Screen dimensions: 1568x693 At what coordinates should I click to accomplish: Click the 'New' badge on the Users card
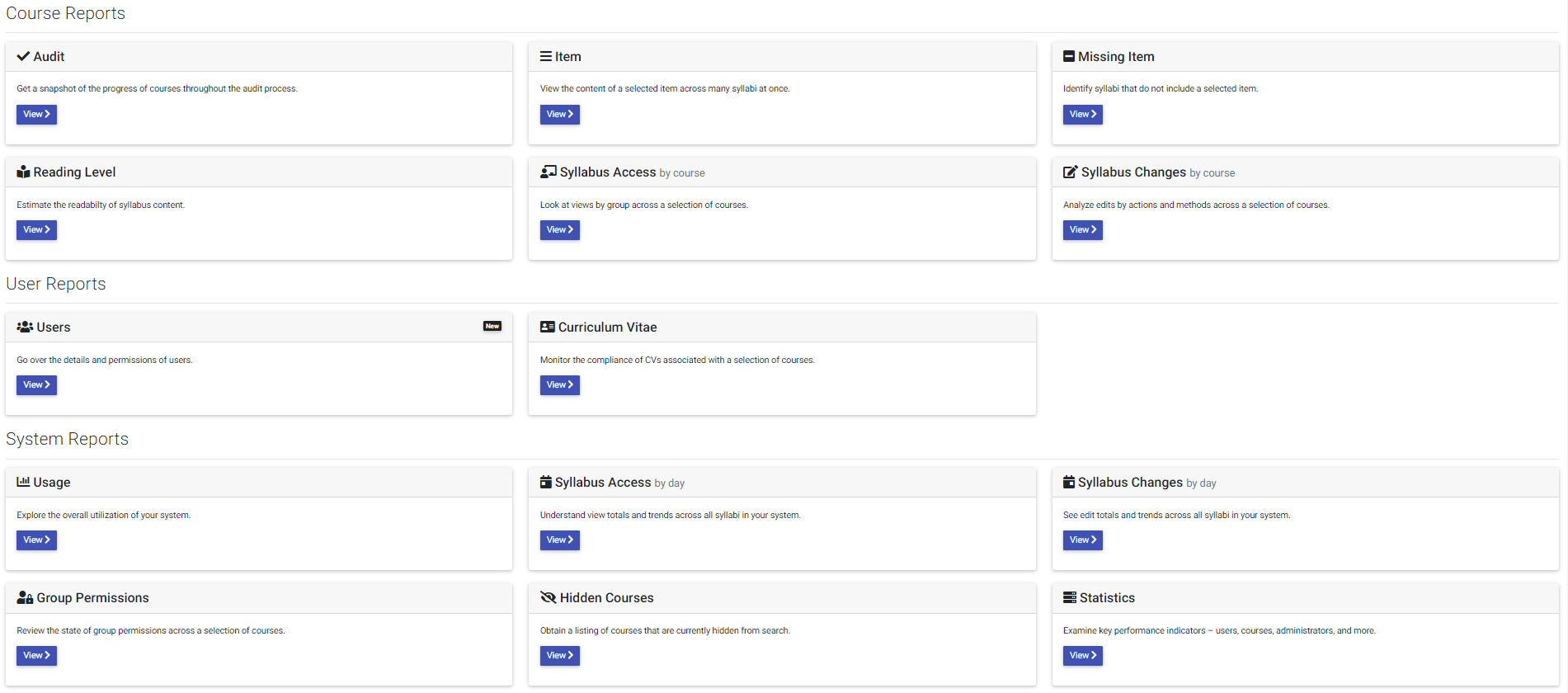click(x=492, y=326)
